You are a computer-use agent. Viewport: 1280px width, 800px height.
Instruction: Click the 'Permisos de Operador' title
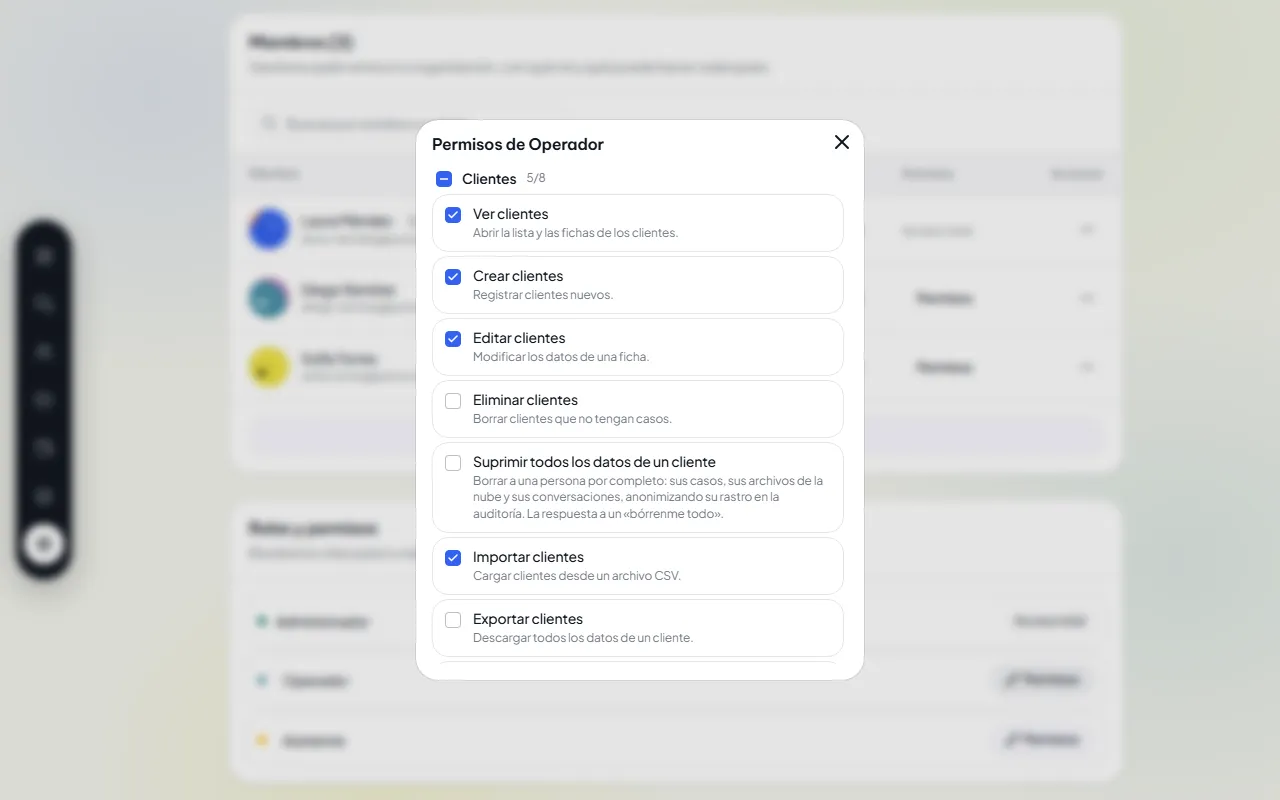pyautogui.click(x=518, y=144)
